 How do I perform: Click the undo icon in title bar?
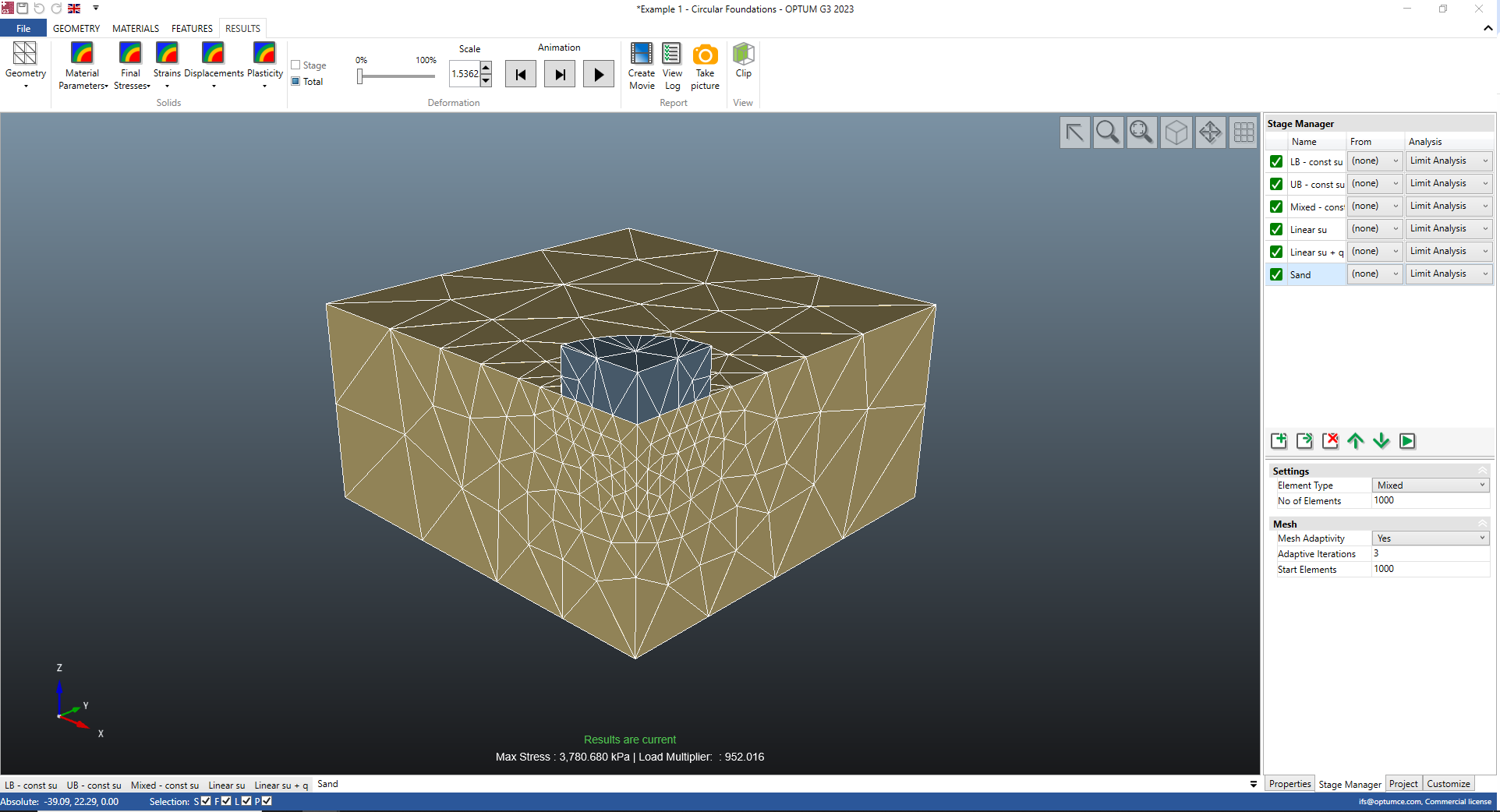tap(39, 9)
